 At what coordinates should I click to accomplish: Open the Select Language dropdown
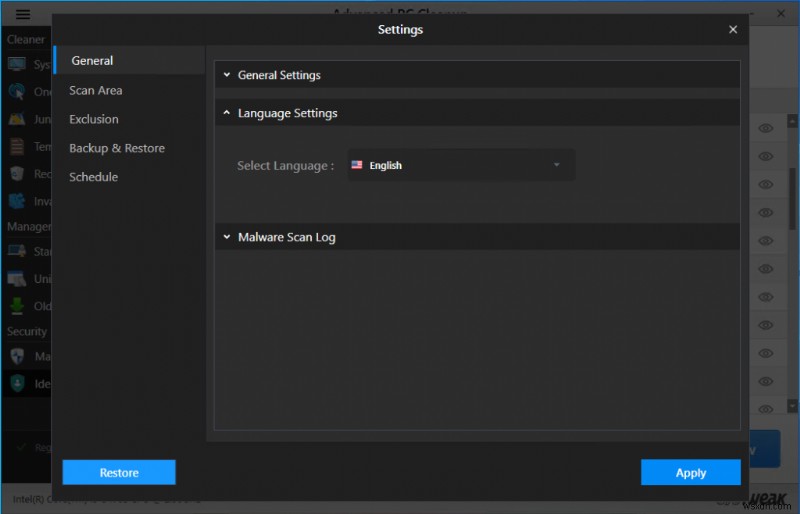click(461, 165)
